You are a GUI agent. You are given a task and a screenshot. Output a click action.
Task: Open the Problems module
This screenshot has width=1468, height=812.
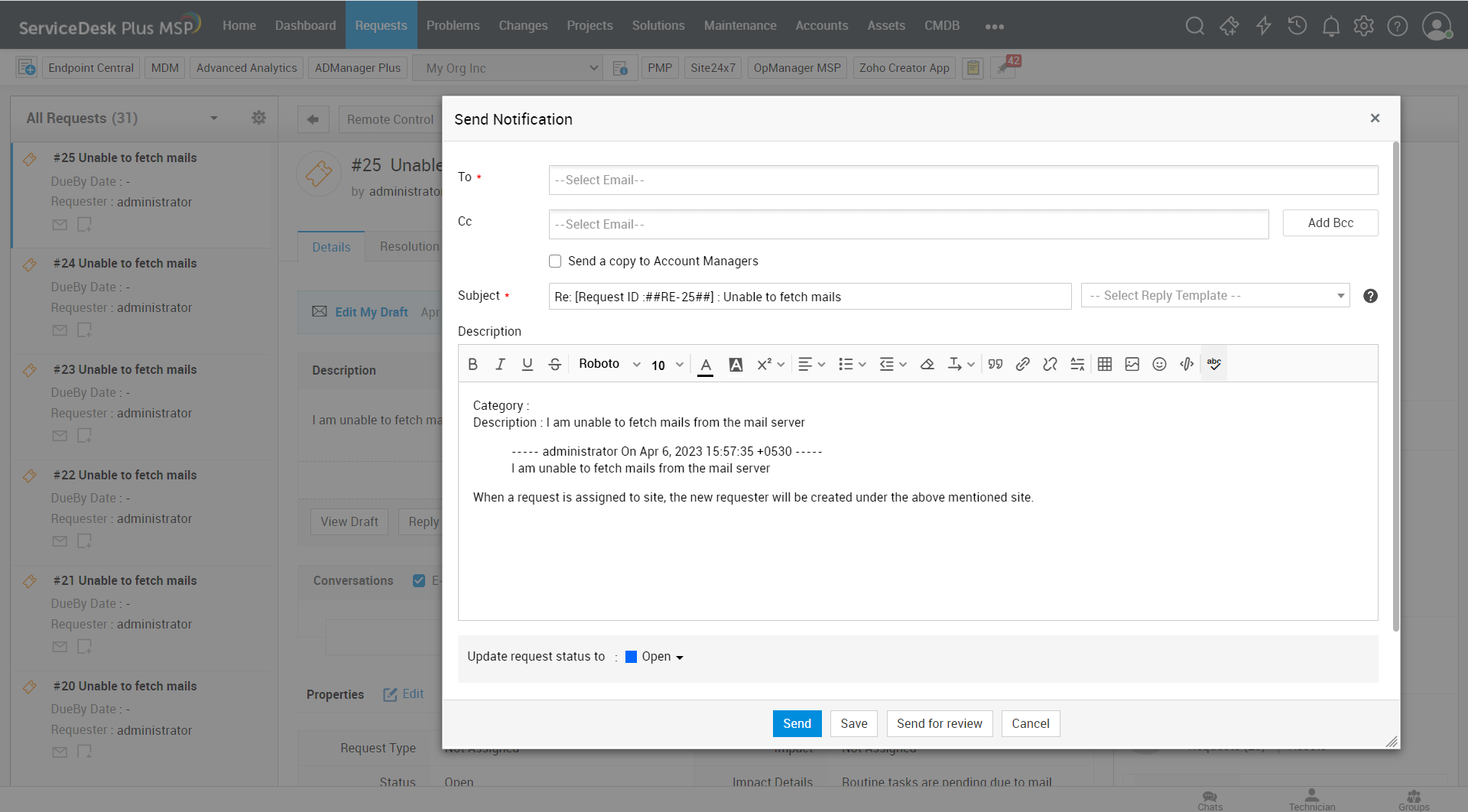click(453, 25)
